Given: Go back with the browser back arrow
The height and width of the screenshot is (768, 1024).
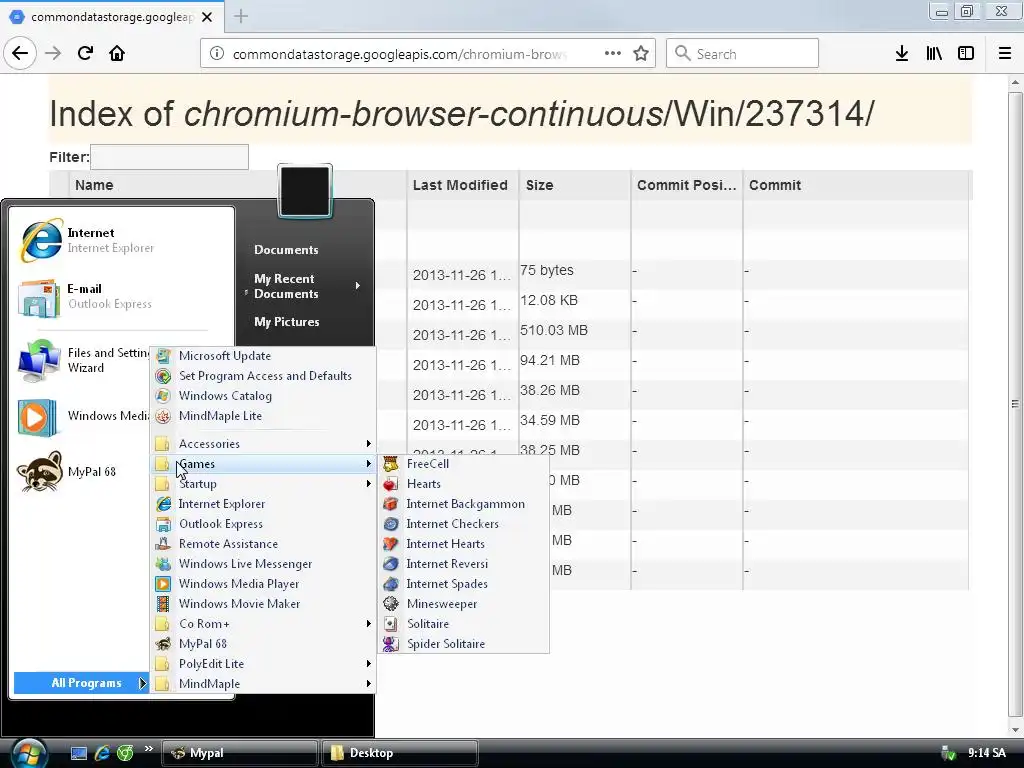Looking at the screenshot, I should click(x=20, y=53).
